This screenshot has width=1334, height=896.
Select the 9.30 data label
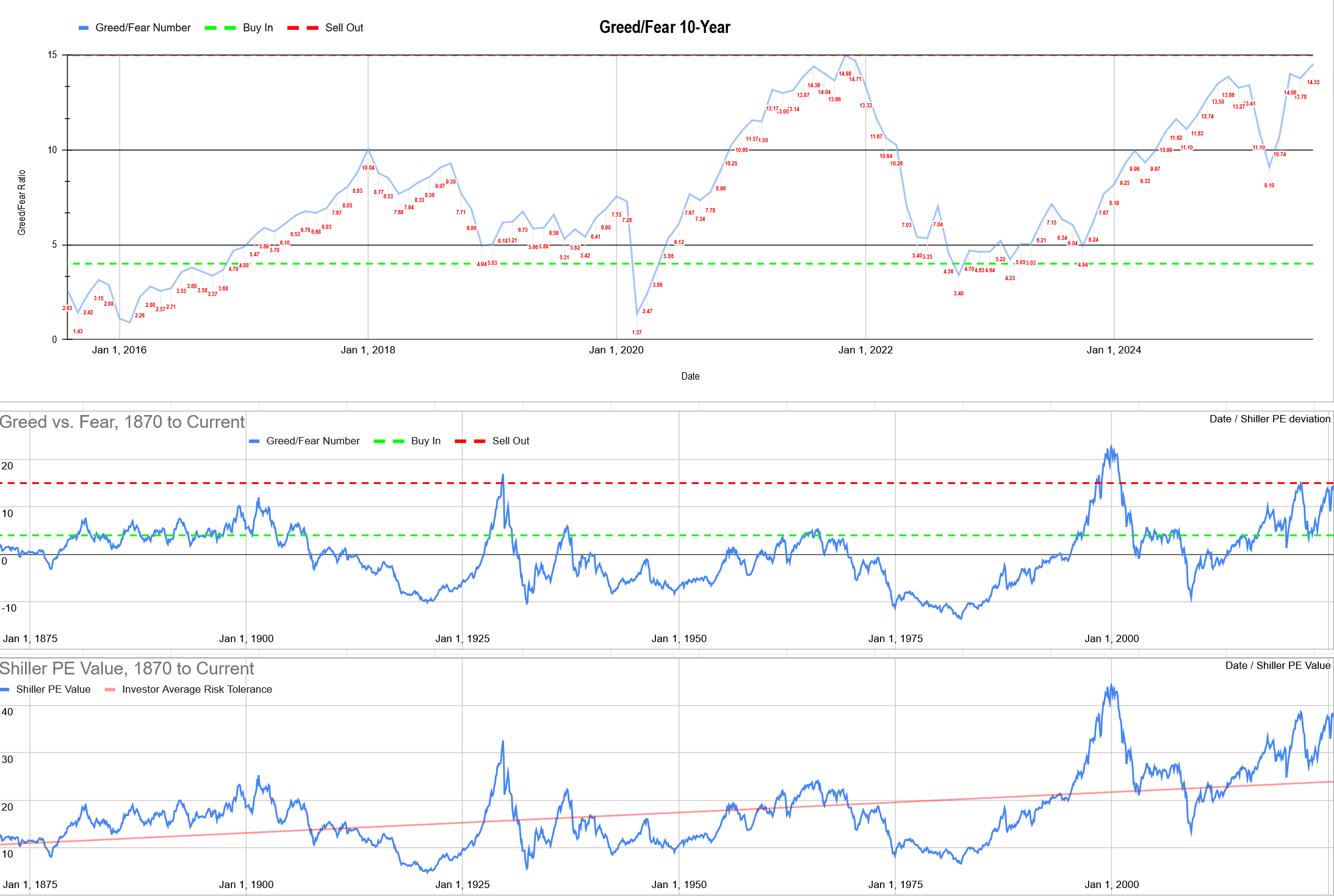click(x=451, y=182)
